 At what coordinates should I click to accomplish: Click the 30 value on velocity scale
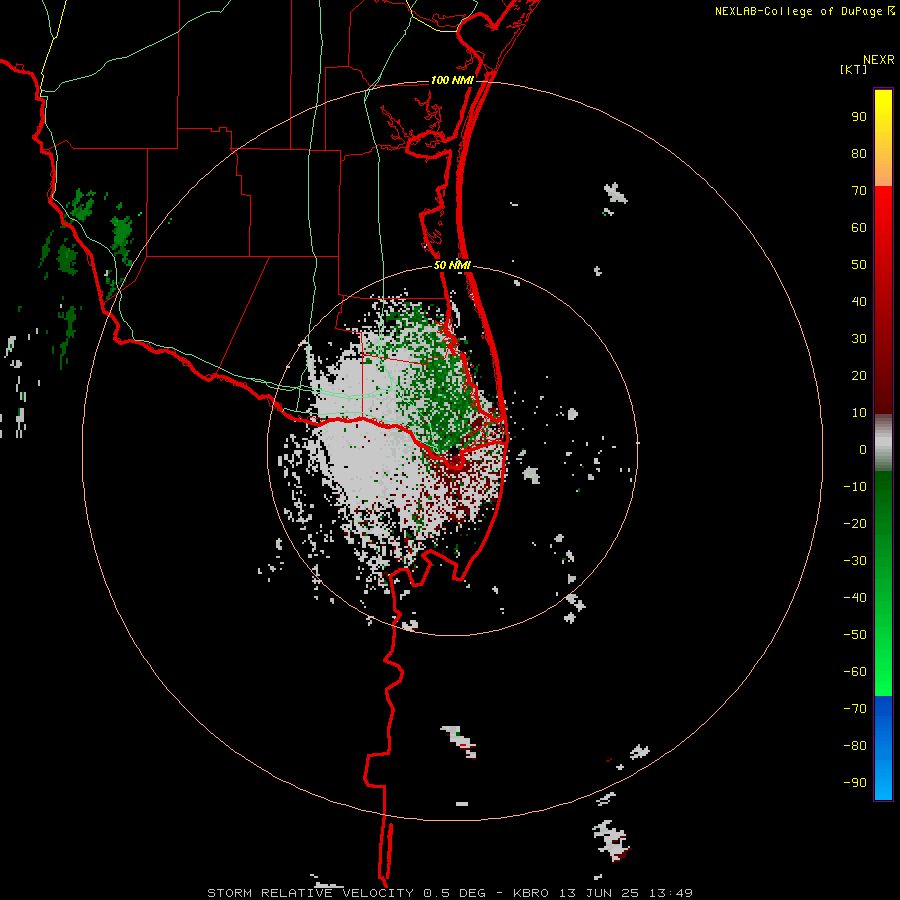click(x=859, y=339)
